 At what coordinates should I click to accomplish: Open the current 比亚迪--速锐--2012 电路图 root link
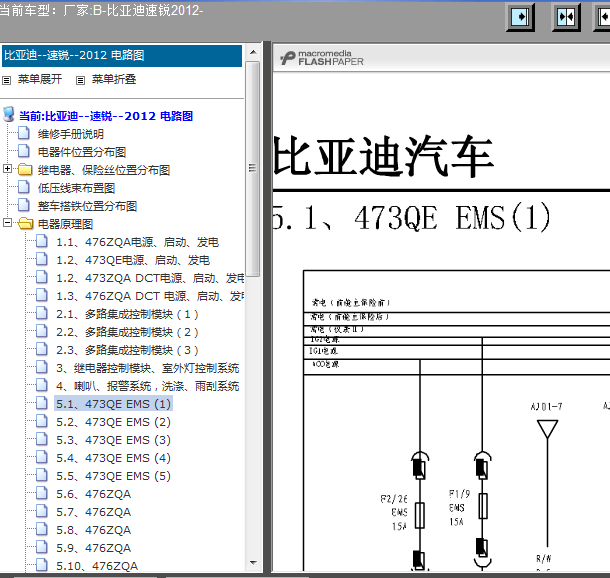tap(106, 116)
